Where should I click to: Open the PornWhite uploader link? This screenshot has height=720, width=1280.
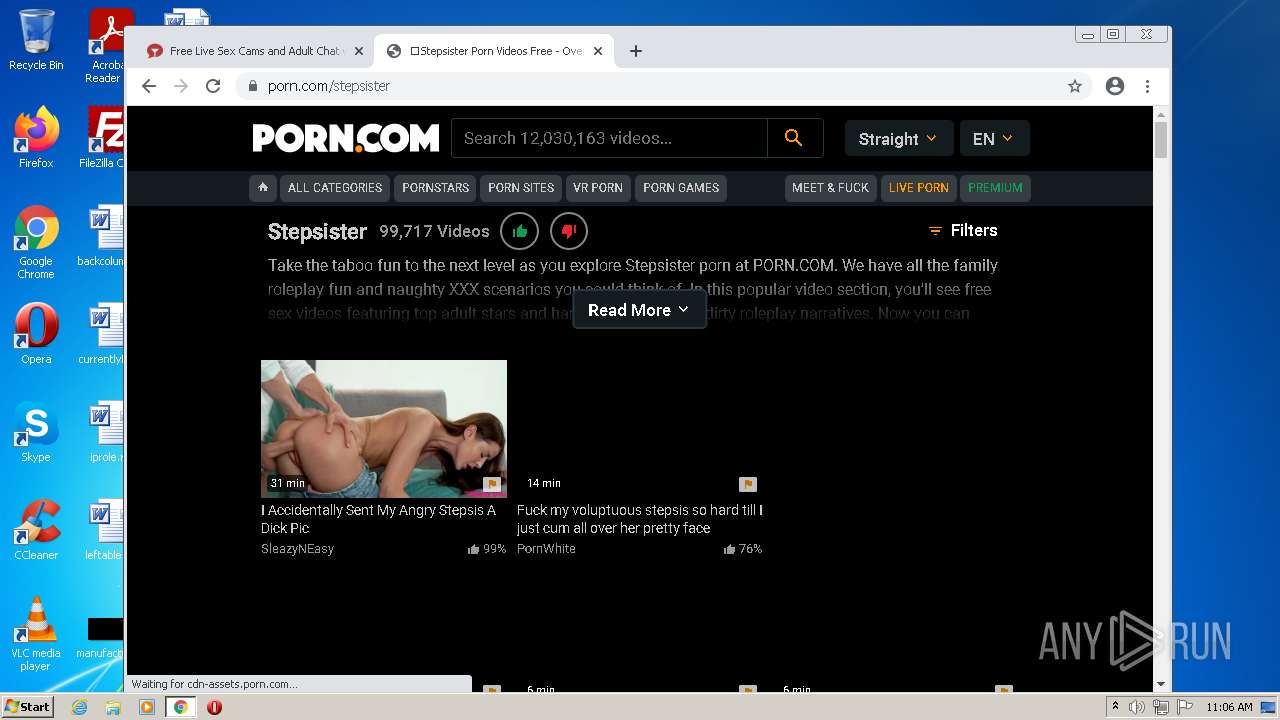[x=546, y=549]
